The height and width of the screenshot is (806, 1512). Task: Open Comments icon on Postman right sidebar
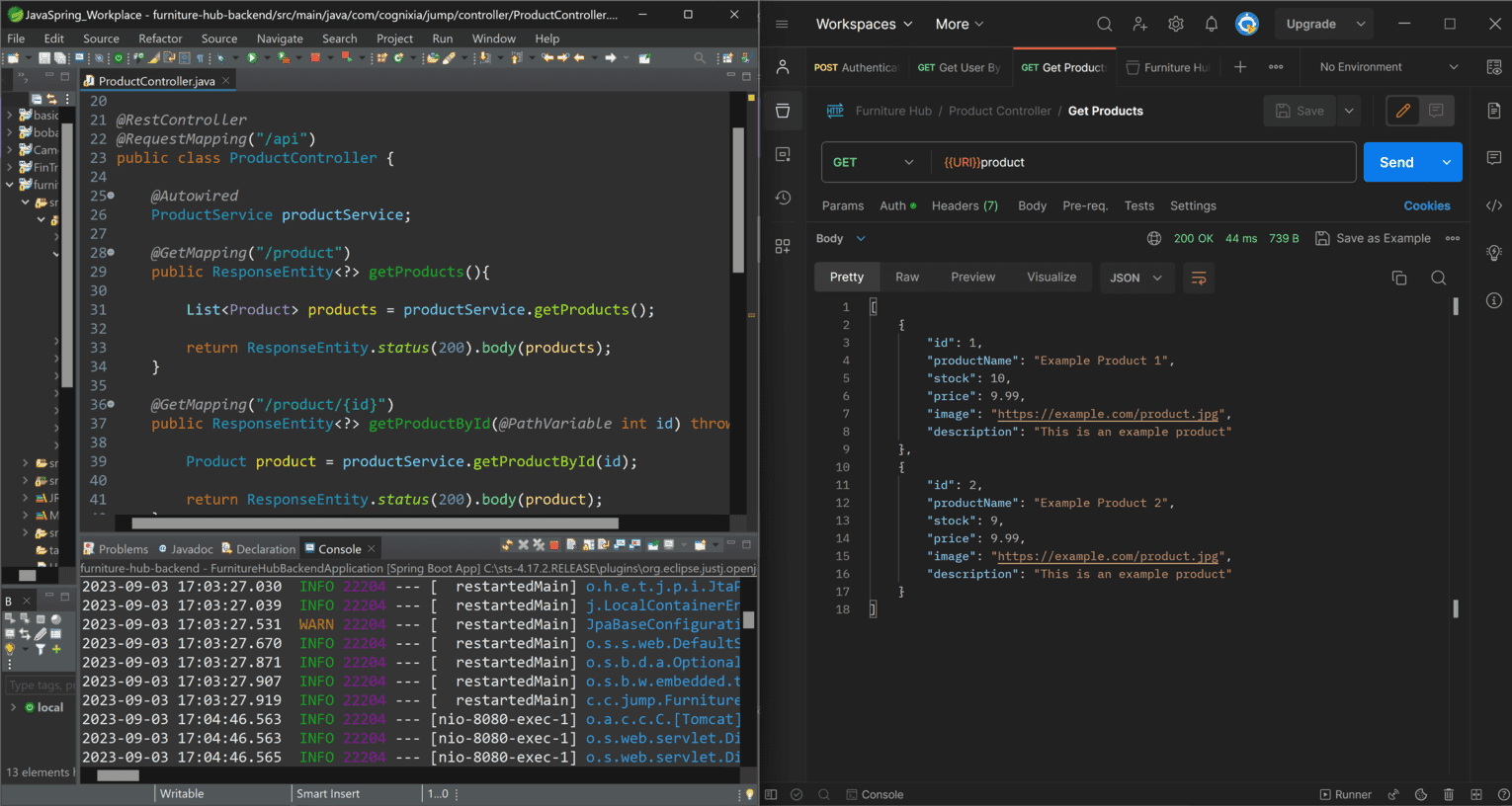pos(1494,158)
